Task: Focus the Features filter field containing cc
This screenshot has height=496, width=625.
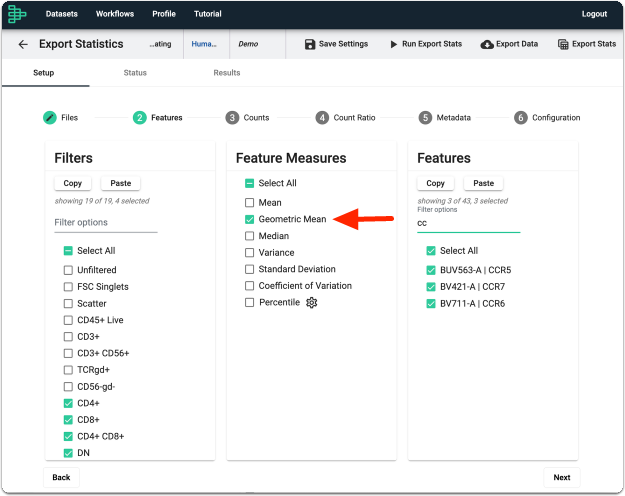Action: pos(468,224)
